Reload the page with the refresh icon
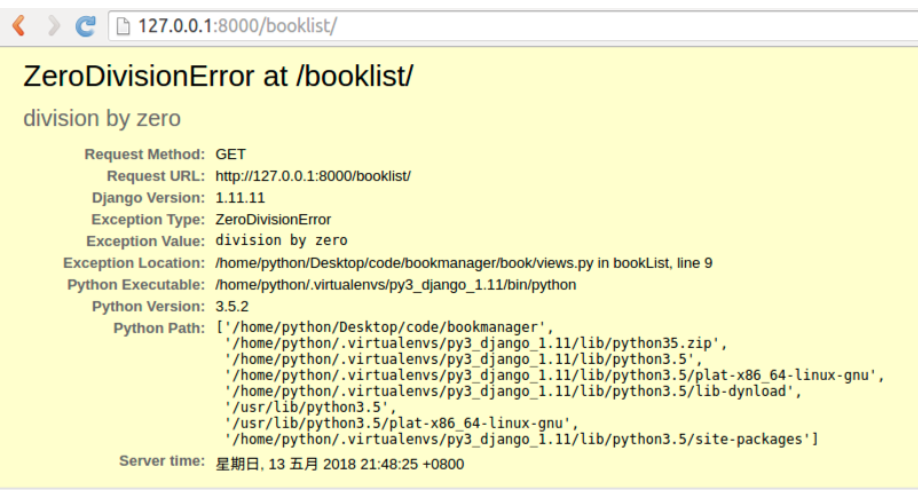Image resolution: width=918 pixels, height=493 pixels. (85, 26)
